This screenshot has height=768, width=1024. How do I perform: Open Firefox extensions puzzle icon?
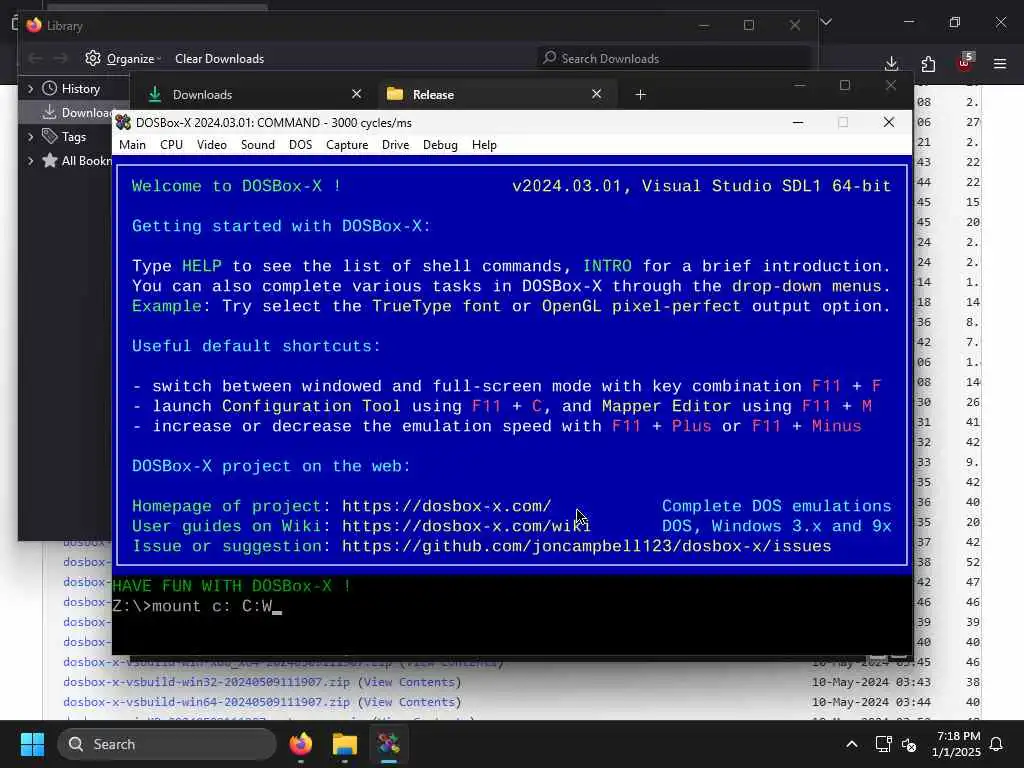[x=928, y=63]
